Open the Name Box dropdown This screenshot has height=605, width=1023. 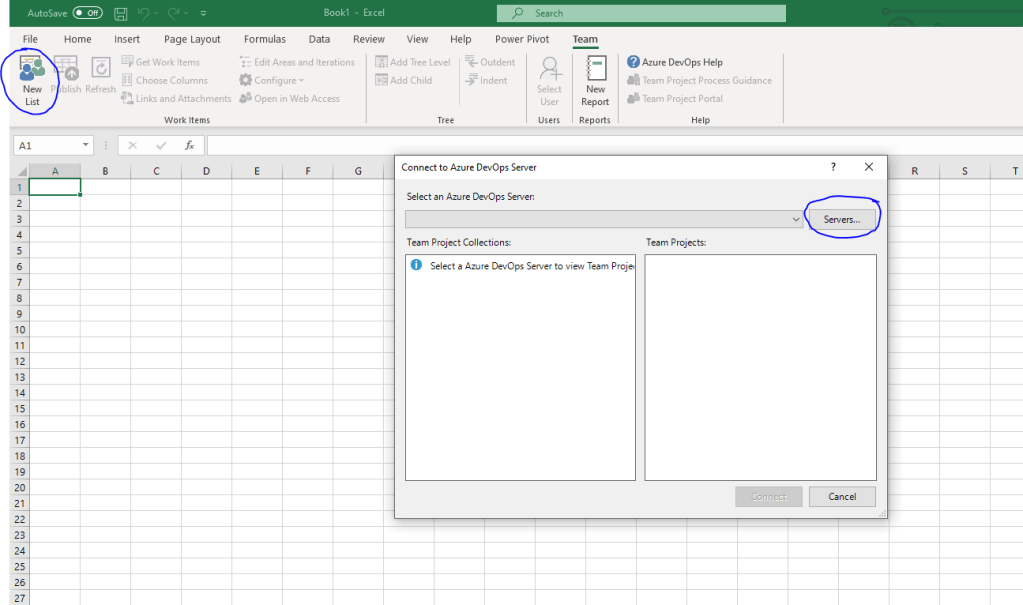coord(85,144)
